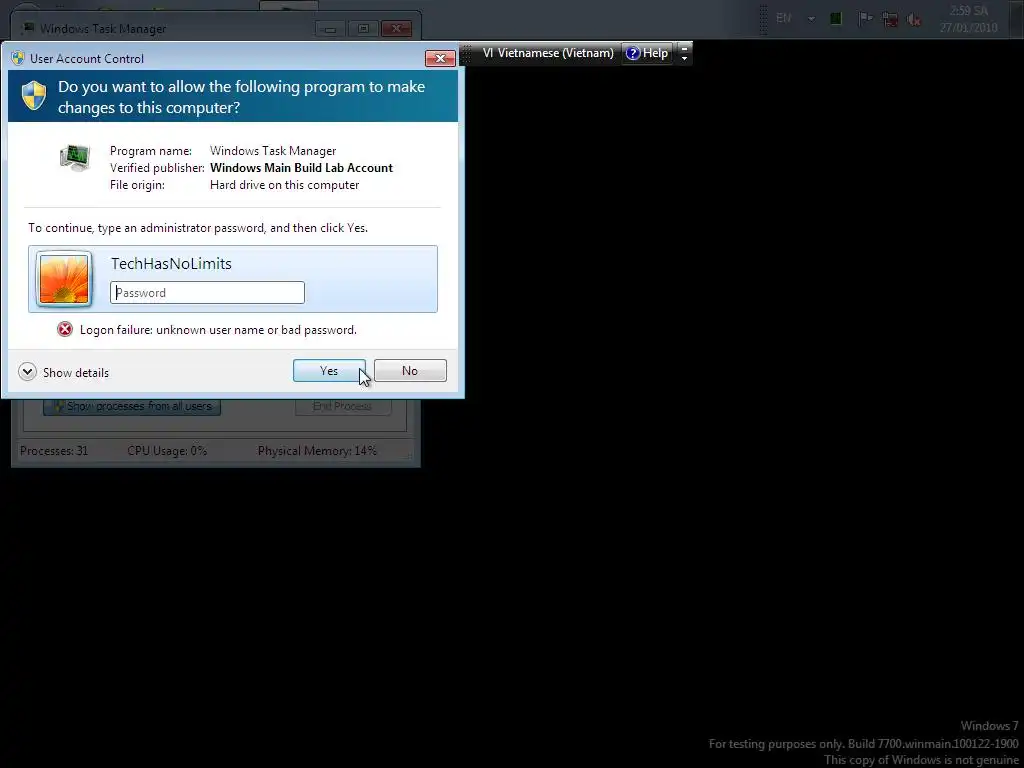Click the system tray clock

[968, 19]
